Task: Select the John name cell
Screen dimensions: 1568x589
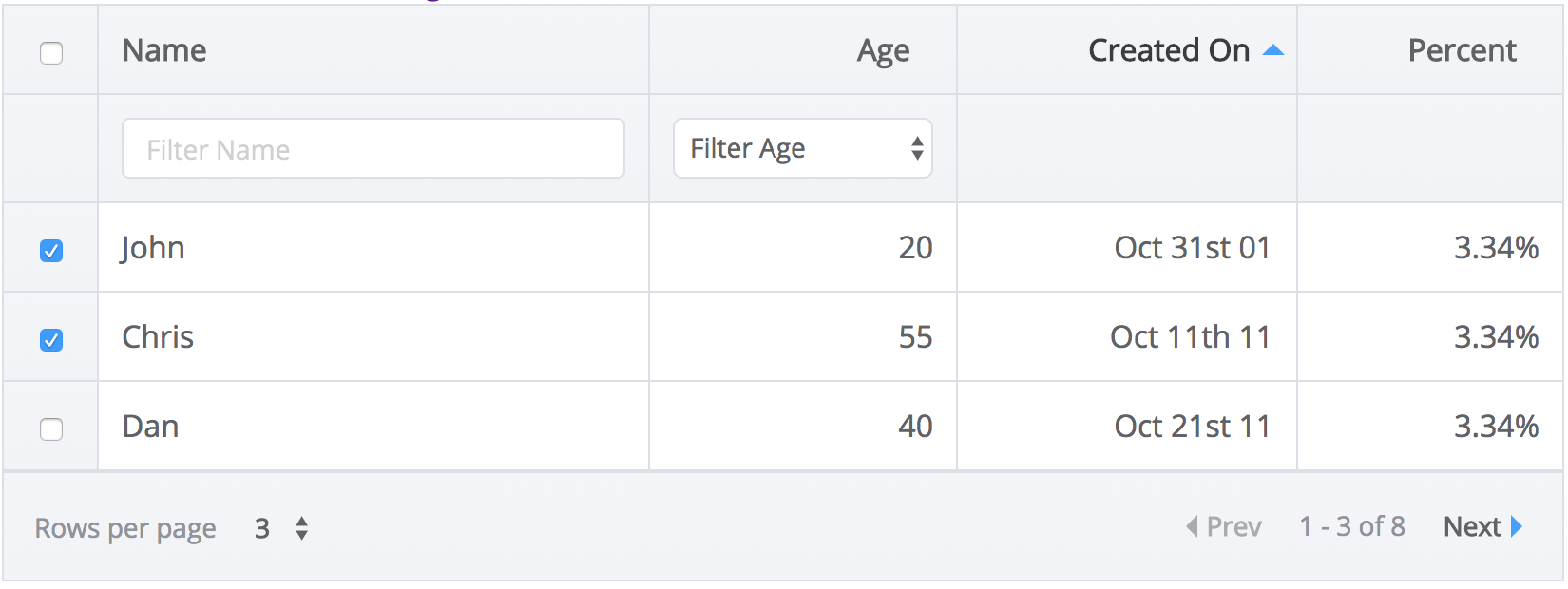Action: click(x=153, y=248)
